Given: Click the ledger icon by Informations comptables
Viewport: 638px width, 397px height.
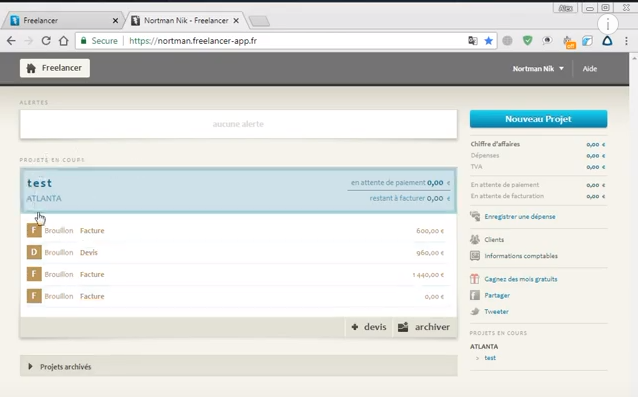Looking at the screenshot, I should pos(475,255).
